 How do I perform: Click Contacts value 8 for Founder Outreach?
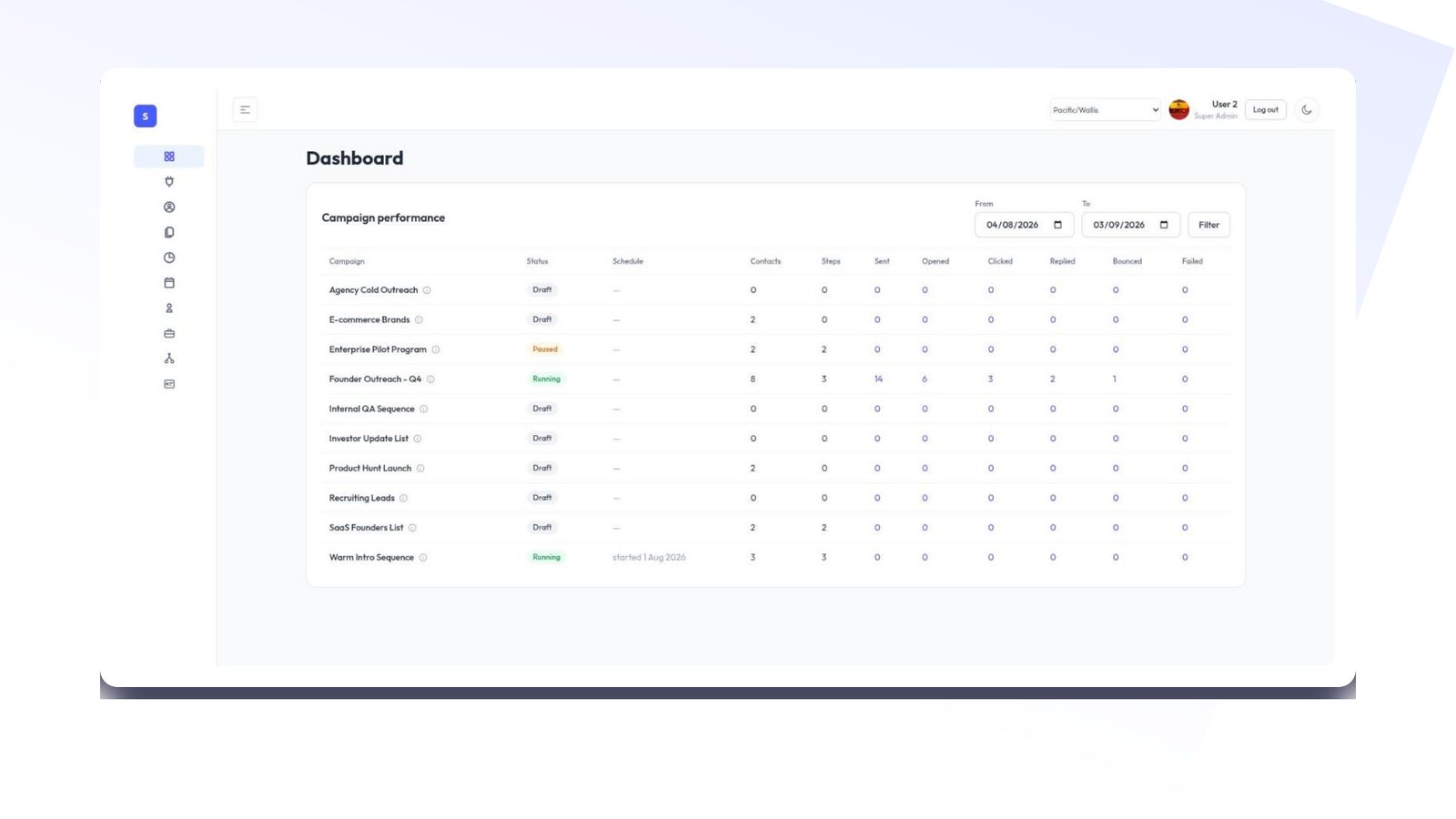pos(753,379)
